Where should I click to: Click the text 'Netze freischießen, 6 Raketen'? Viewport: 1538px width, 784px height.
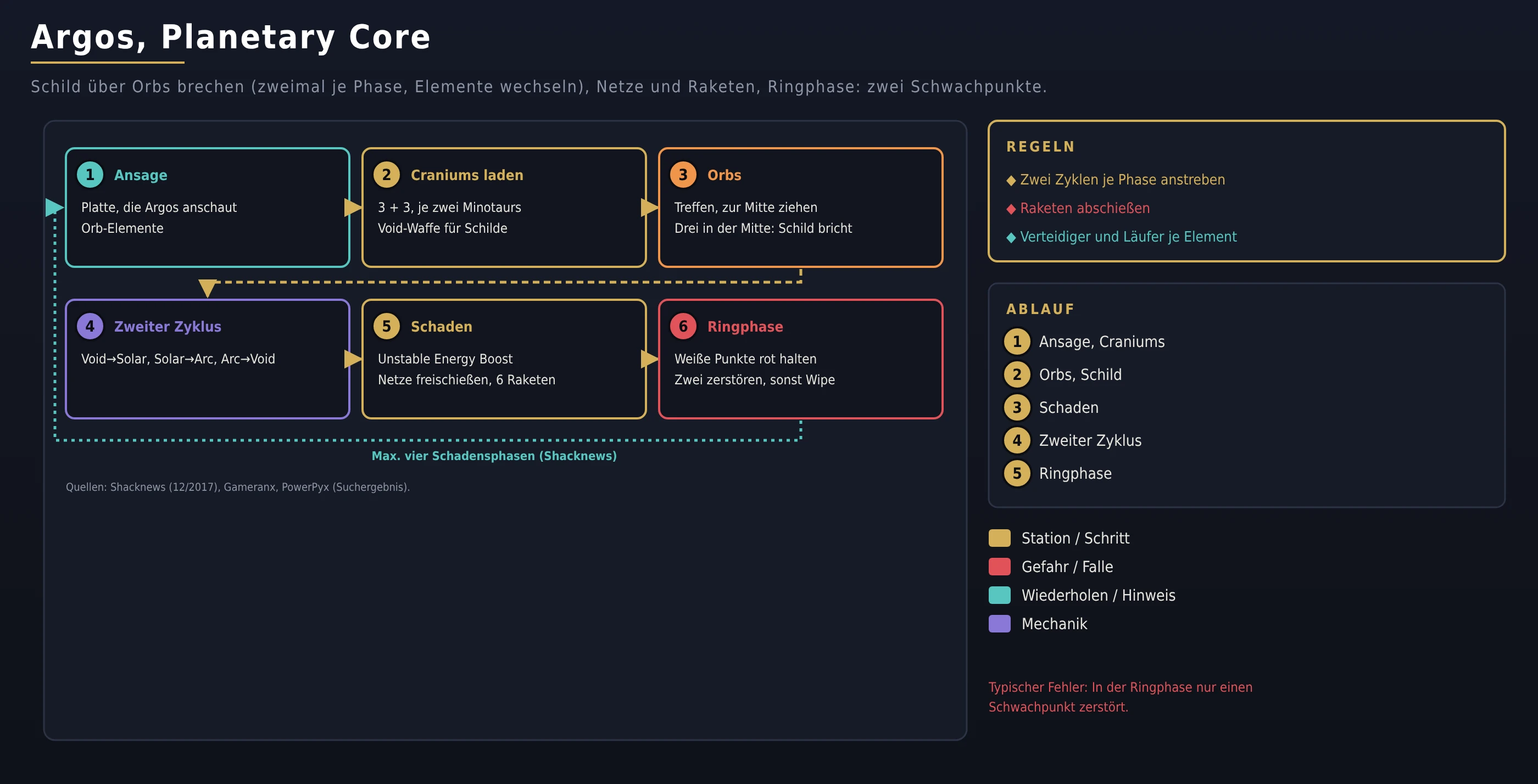point(466,380)
